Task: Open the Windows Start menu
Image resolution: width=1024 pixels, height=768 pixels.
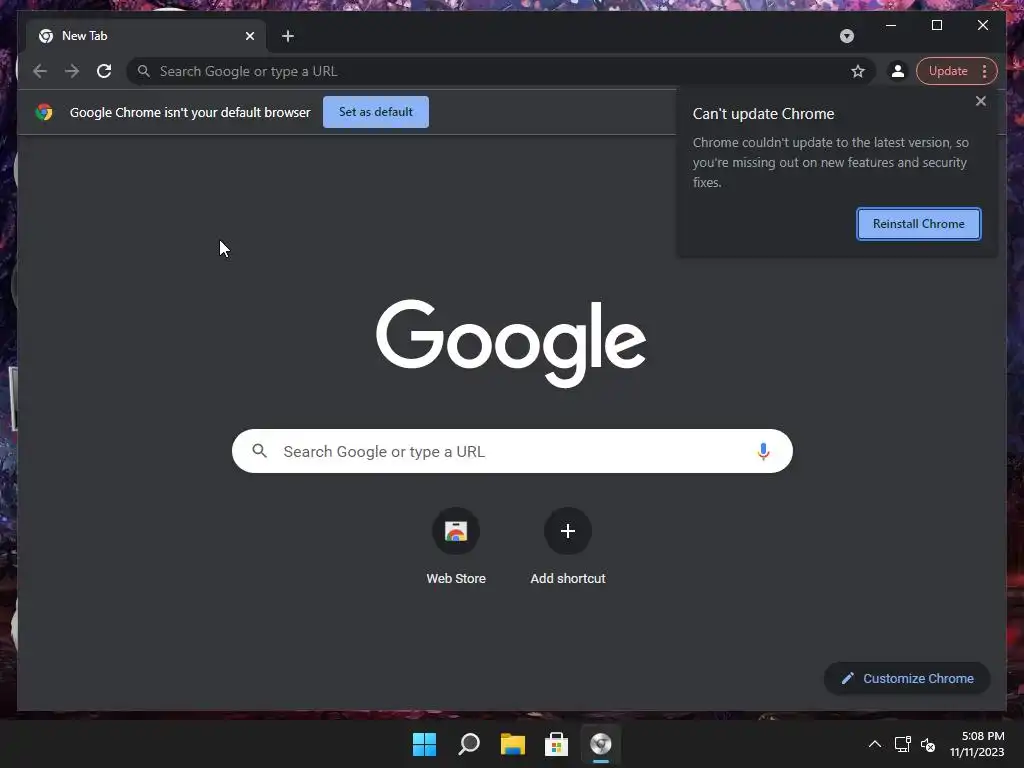Action: pyautogui.click(x=424, y=744)
